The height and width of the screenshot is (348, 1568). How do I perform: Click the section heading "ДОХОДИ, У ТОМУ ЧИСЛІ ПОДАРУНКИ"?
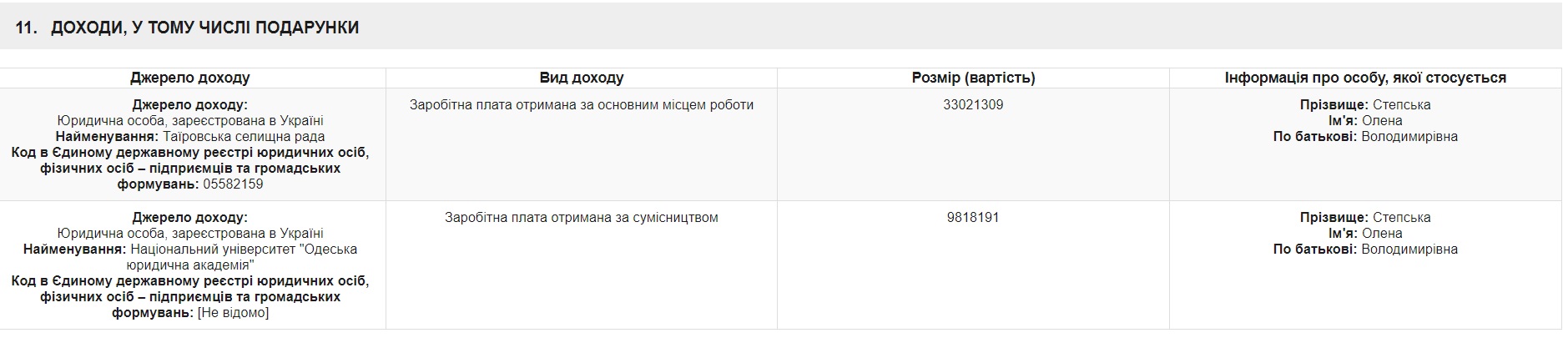tap(204, 28)
